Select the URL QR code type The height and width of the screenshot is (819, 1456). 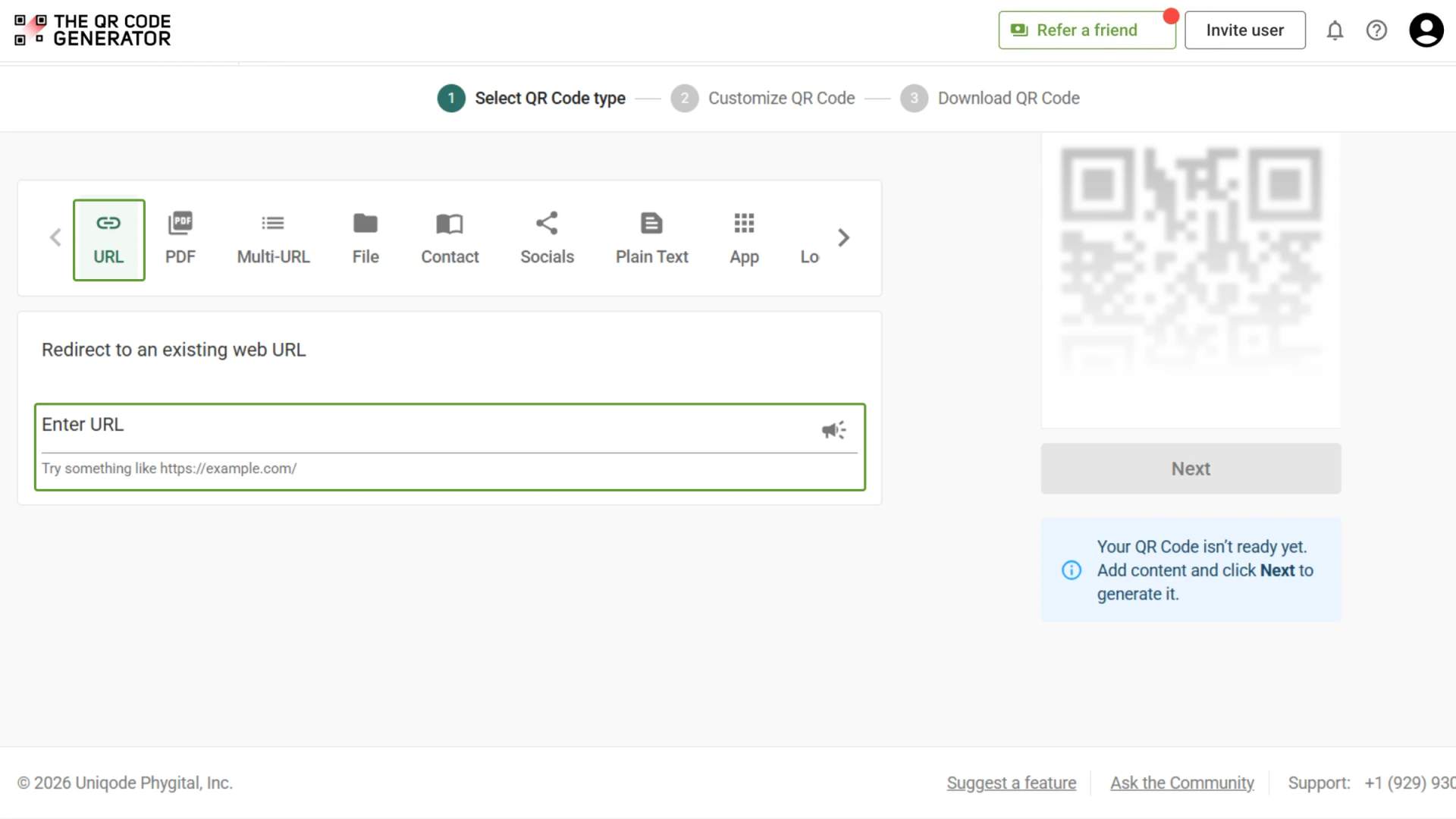point(108,240)
